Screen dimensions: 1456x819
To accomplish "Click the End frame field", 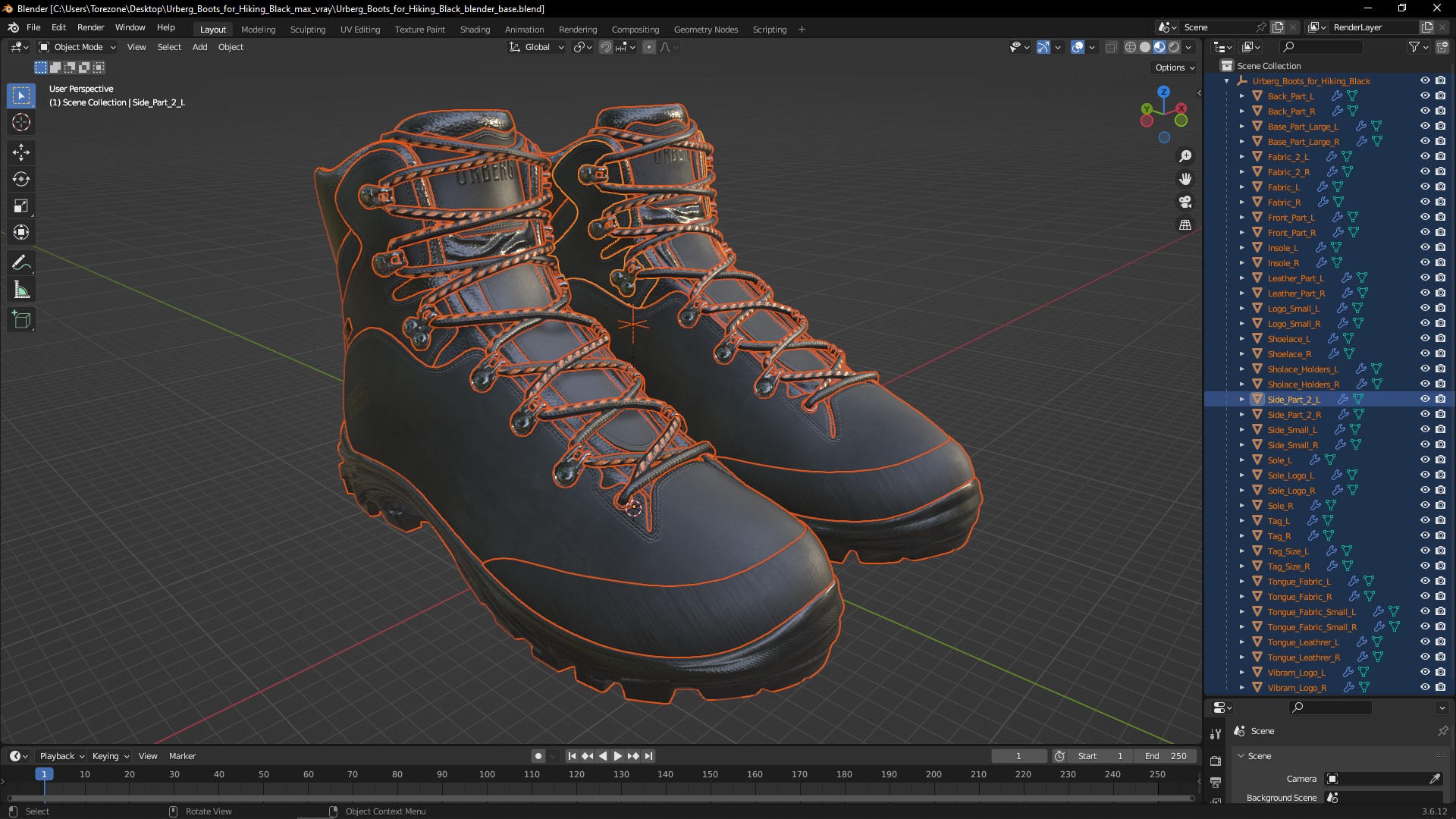I will (1166, 756).
